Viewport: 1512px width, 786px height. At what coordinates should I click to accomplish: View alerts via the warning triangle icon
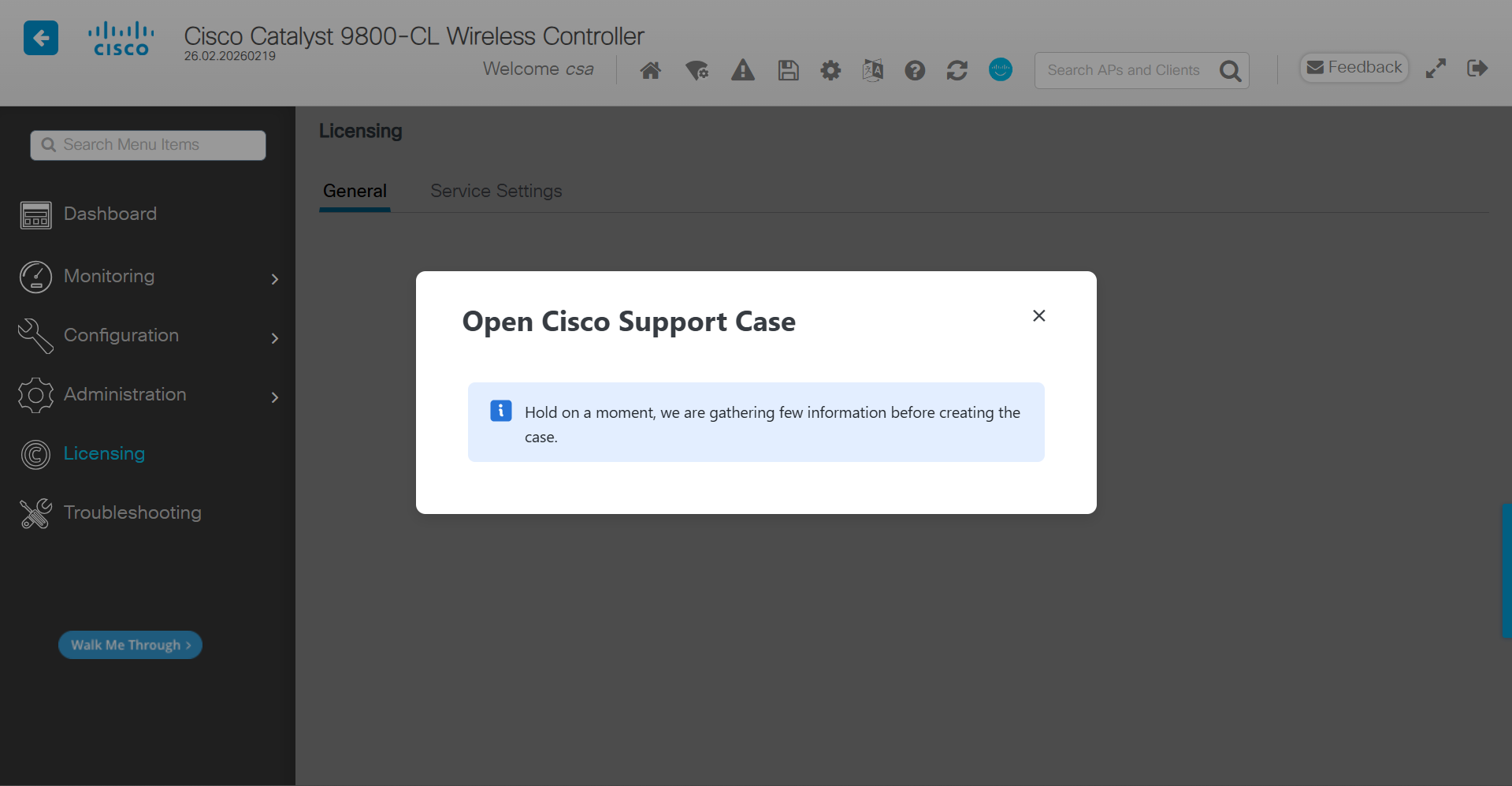point(742,70)
